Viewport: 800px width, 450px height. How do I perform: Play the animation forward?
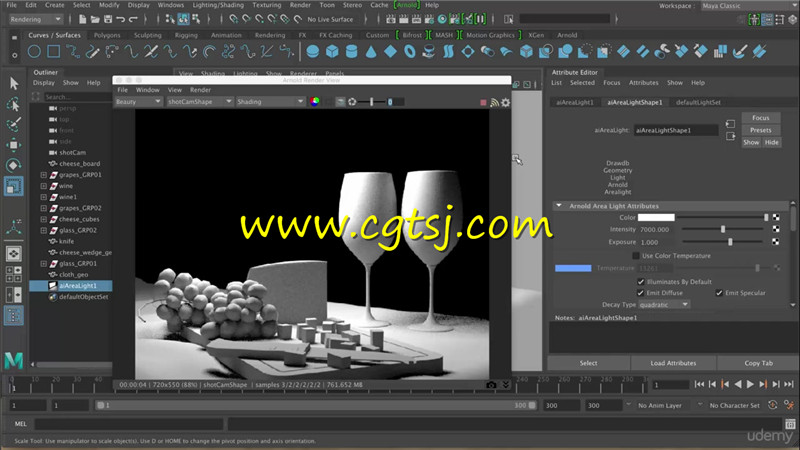750,384
